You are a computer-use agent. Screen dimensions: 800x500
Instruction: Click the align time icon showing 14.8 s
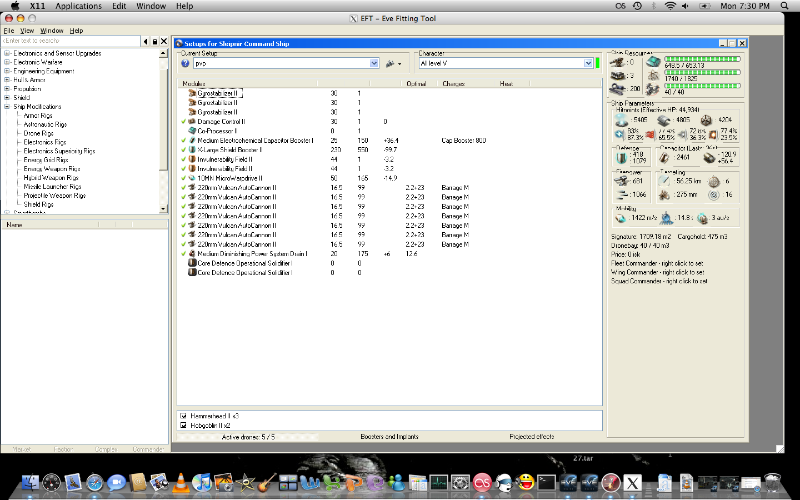click(x=667, y=218)
